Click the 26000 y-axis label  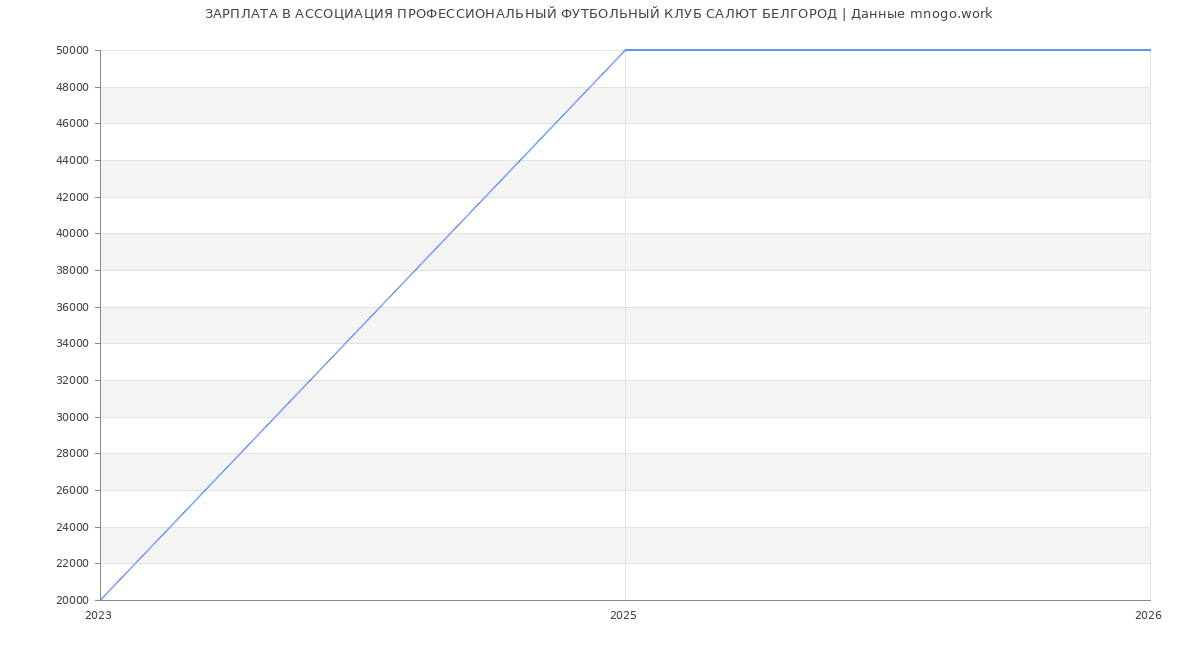tap(73, 490)
